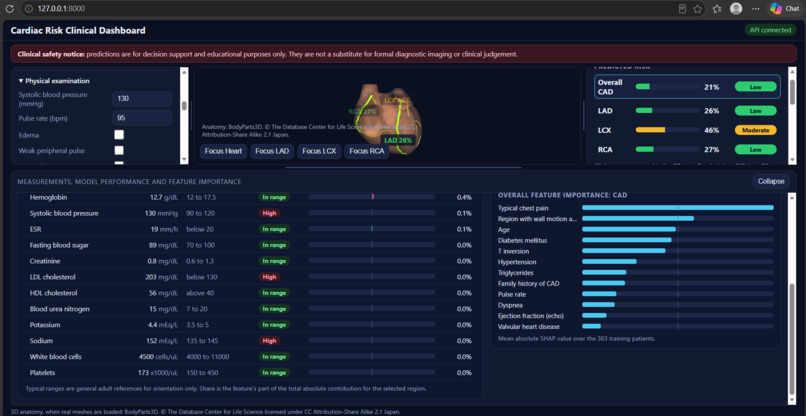Image resolution: width=806 pixels, height=416 pixels.
Task: Click the Age feature label
Action: (x=504, y=229)
